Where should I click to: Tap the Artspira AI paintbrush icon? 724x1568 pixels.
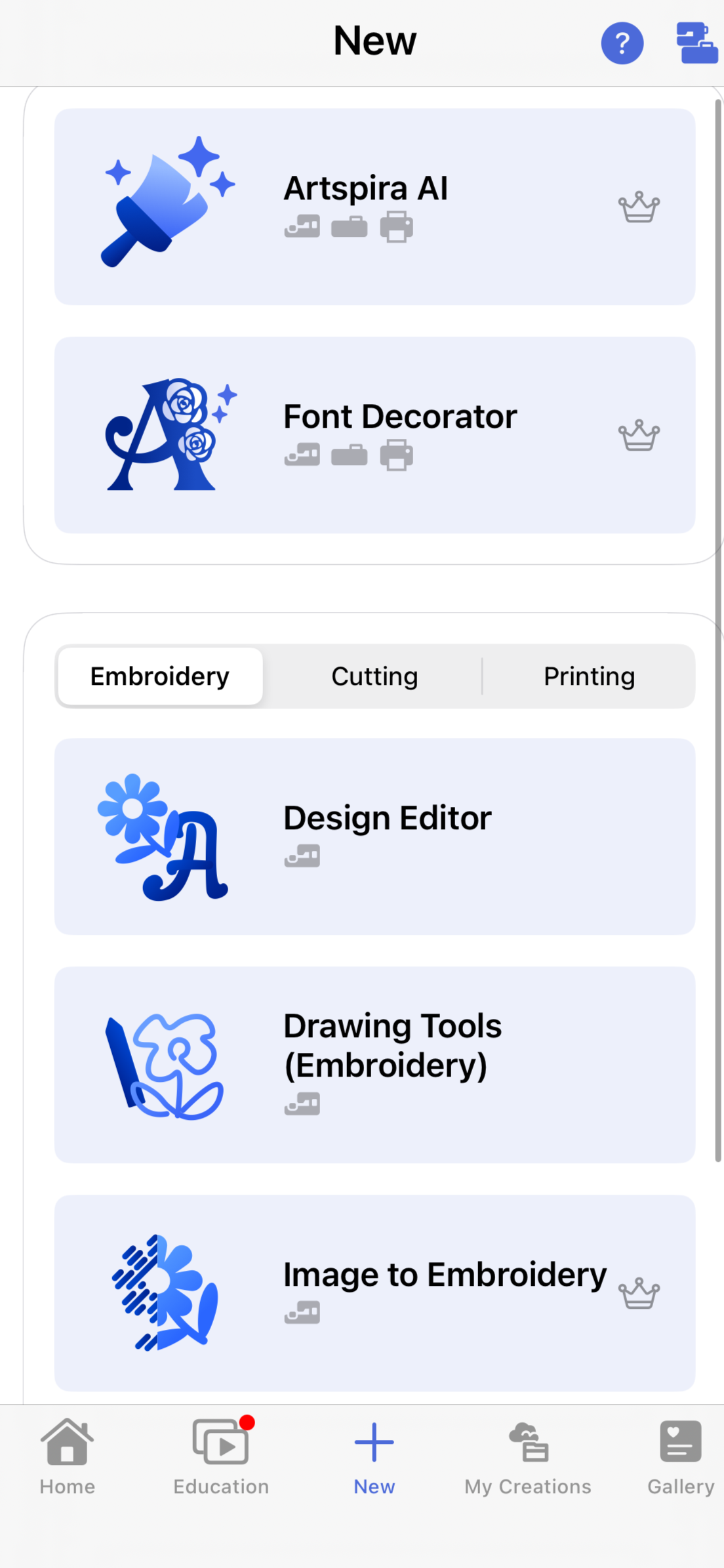point(168,203)
